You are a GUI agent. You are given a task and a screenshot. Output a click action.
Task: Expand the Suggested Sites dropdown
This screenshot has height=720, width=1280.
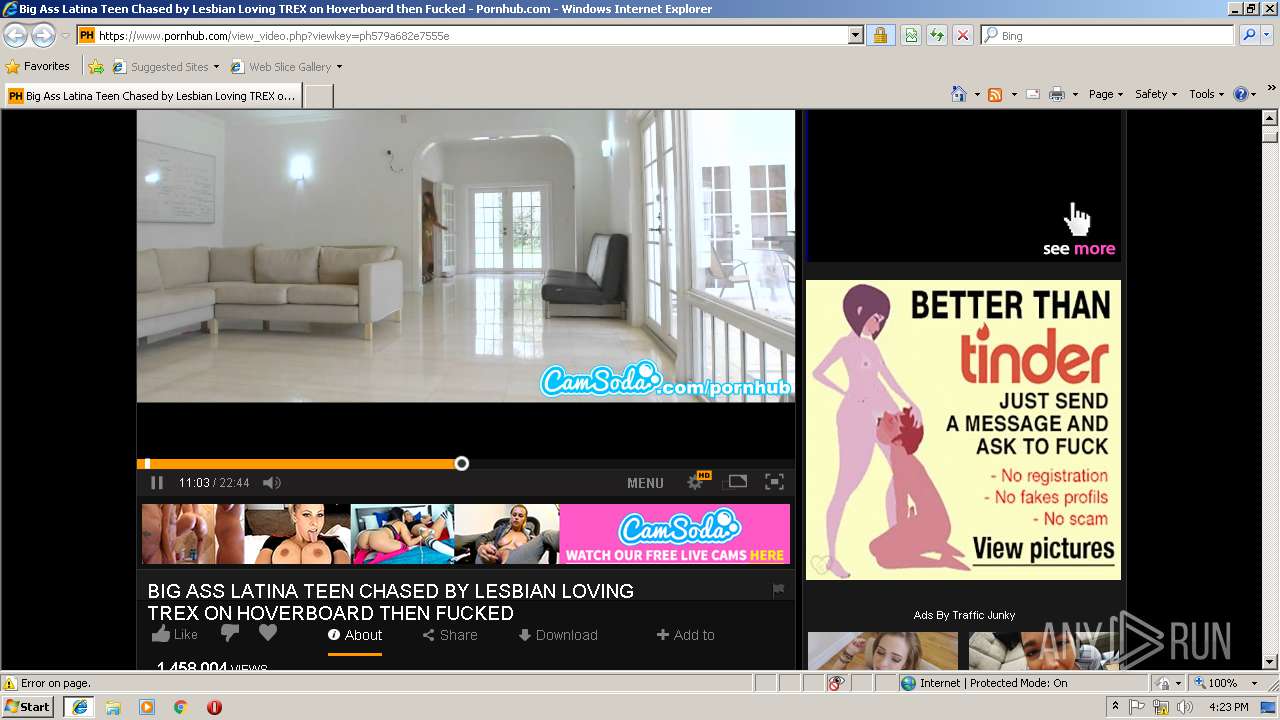coord(215,67)
